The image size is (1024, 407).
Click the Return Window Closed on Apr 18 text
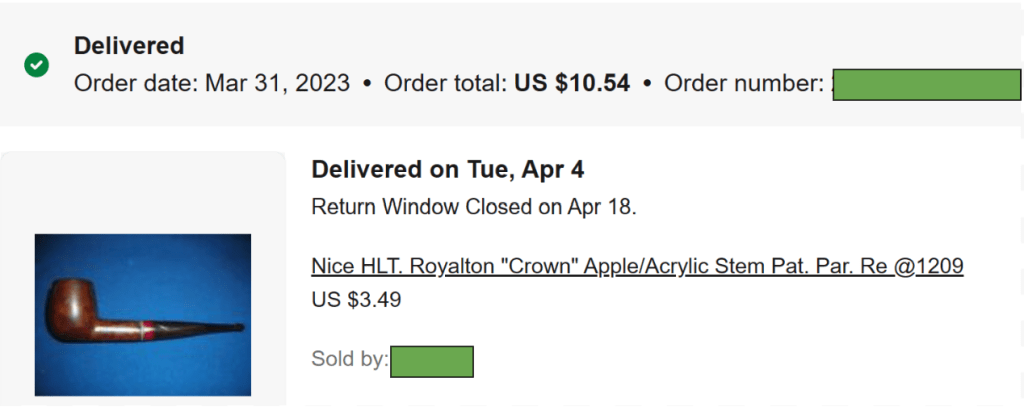point(474,208)
